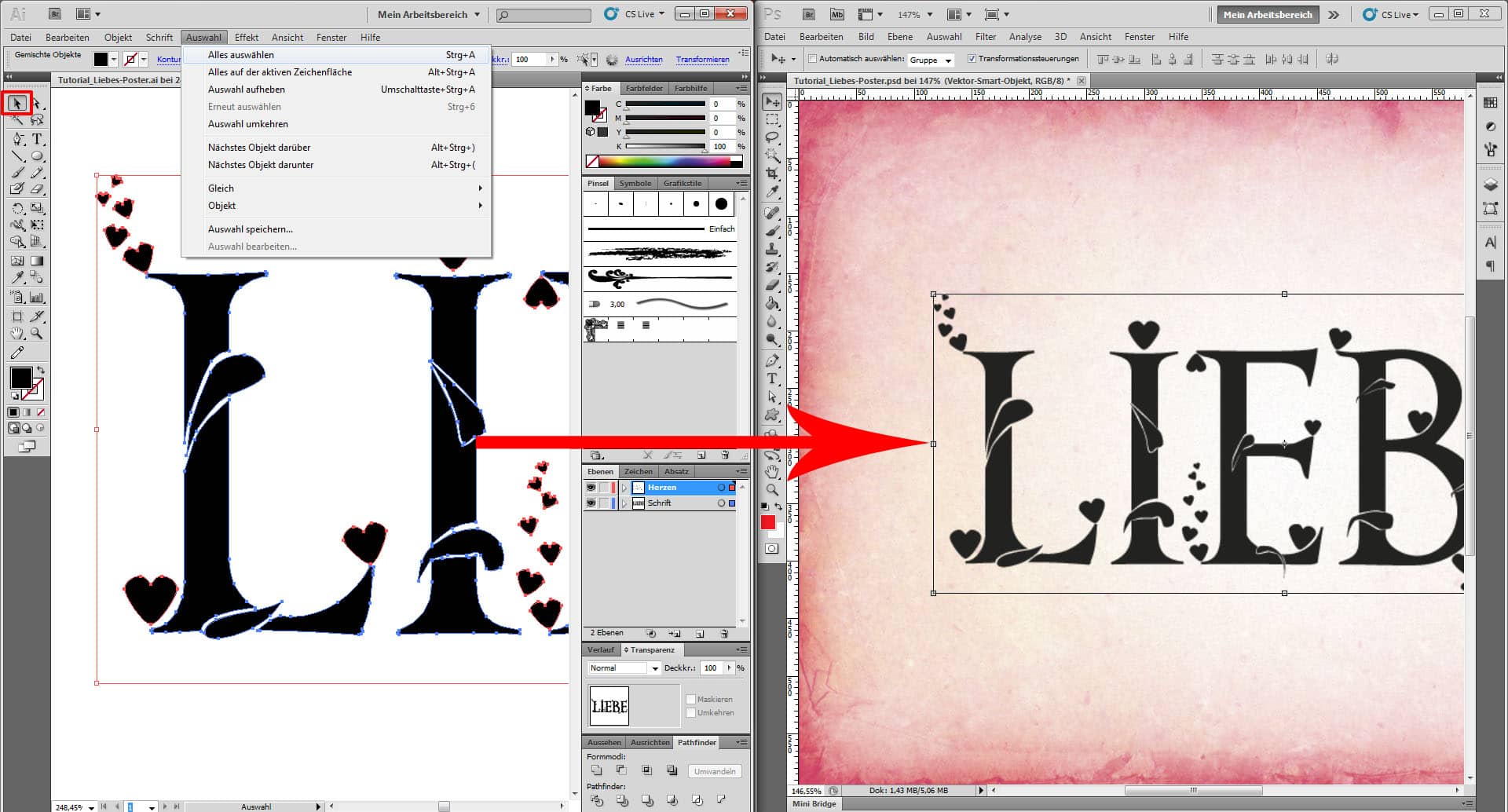Image resolution: width=1508 pixels, height=812 pixels.
Task: Select the Pen tool in Photoshop
Action: (774, 360)
